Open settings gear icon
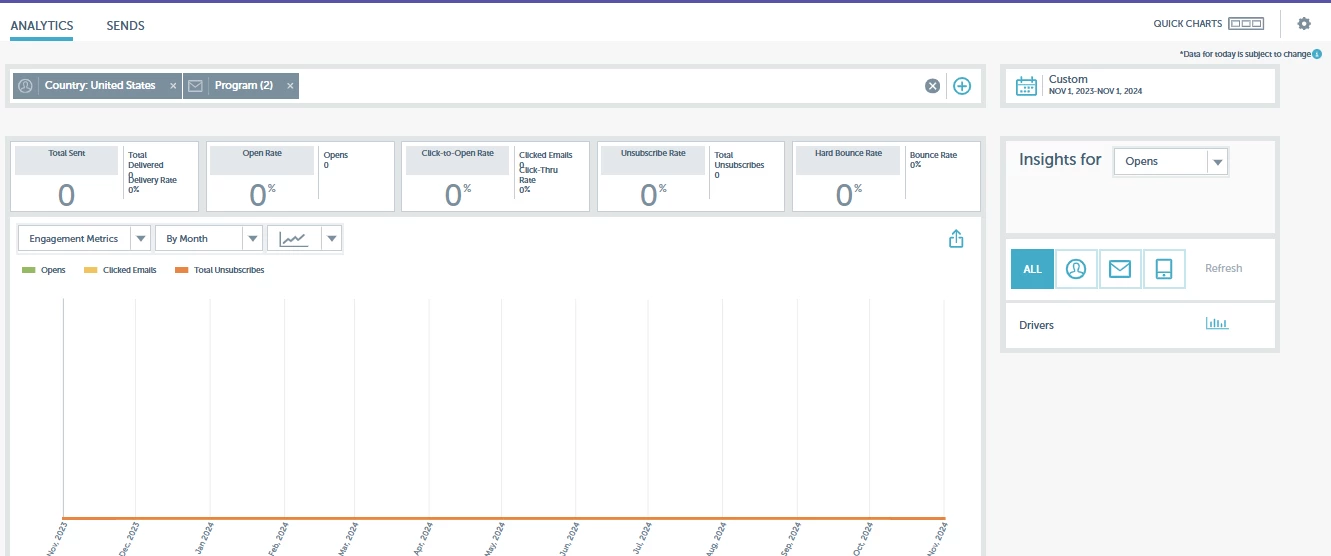The width and height of the screenshot is (1331, 556). coord(1304,23)
